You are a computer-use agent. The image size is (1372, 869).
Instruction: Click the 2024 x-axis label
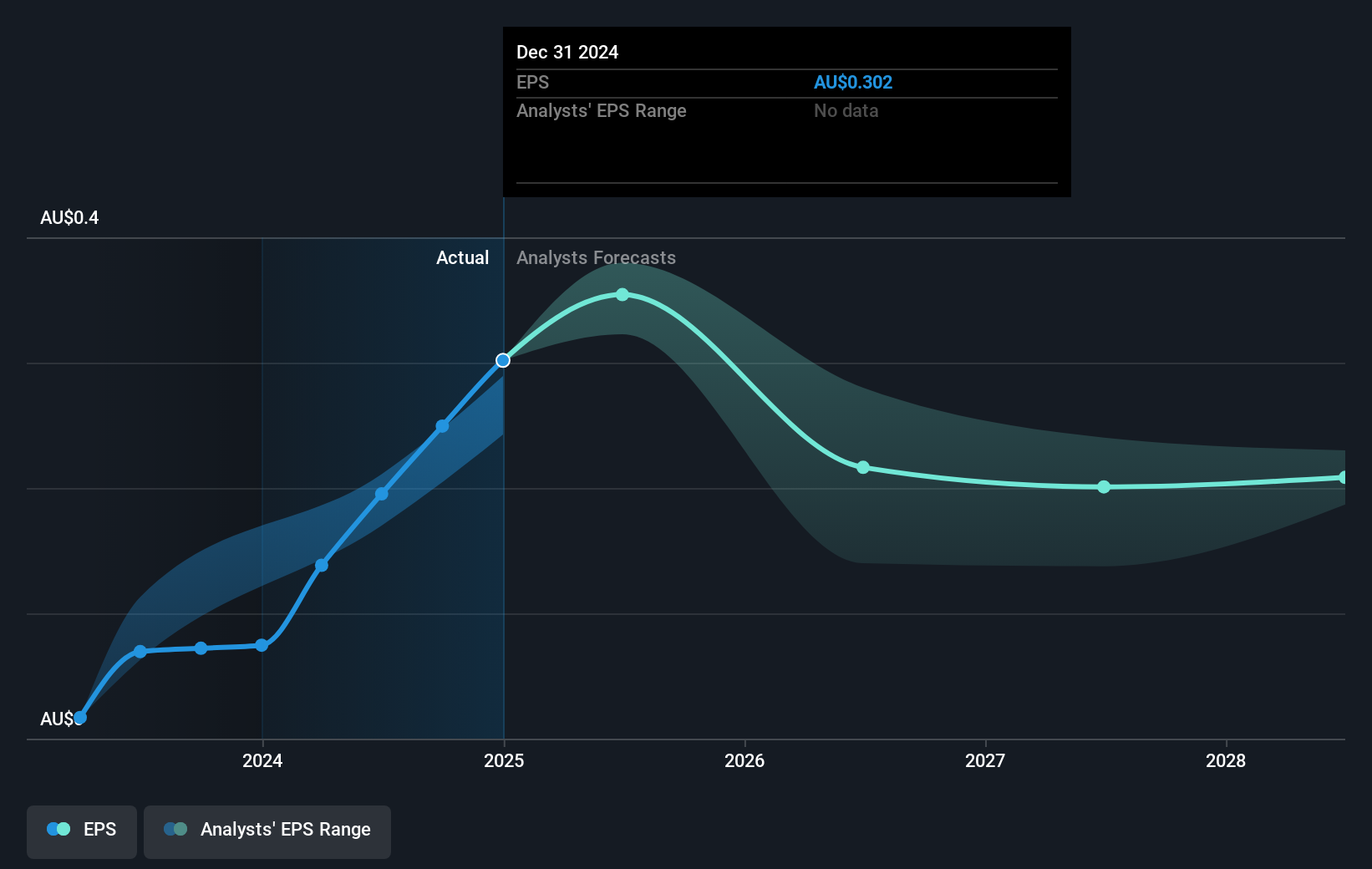[x=262, y=760]
